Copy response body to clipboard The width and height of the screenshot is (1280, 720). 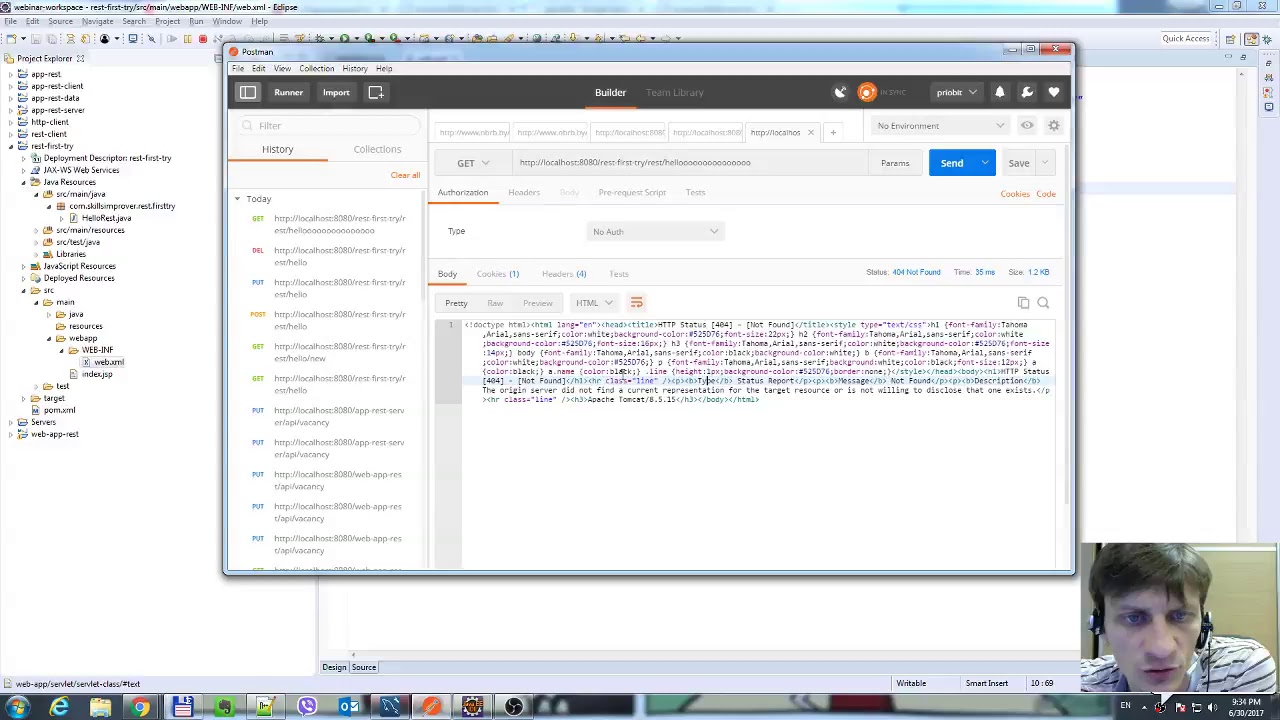point(1023,303)
